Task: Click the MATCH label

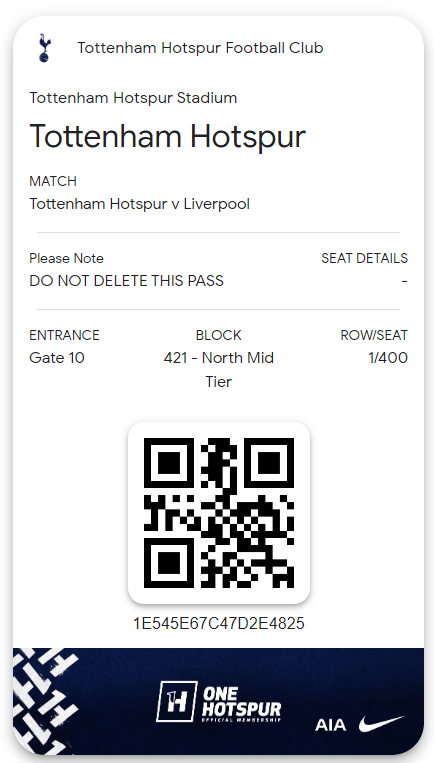Action: coord(53,181)
